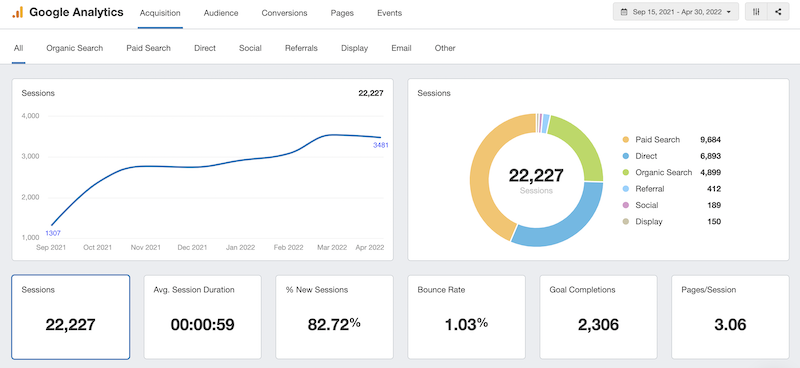Screen dimensions: 800x368
Task: Select the Bounce Rate metric card
Action: pyautogui.click(x=466, y=317)
